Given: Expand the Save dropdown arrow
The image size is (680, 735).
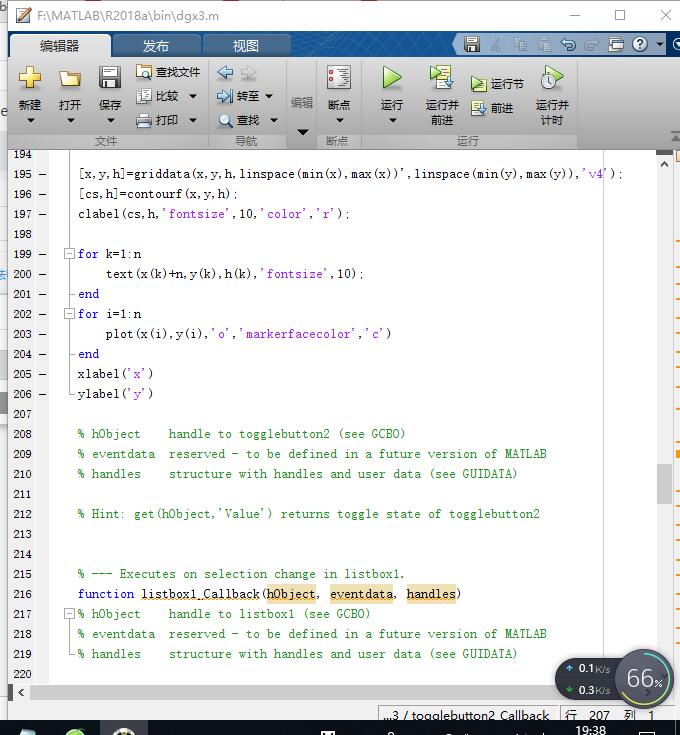Looking at the screenshot, I should pos(111,120).
